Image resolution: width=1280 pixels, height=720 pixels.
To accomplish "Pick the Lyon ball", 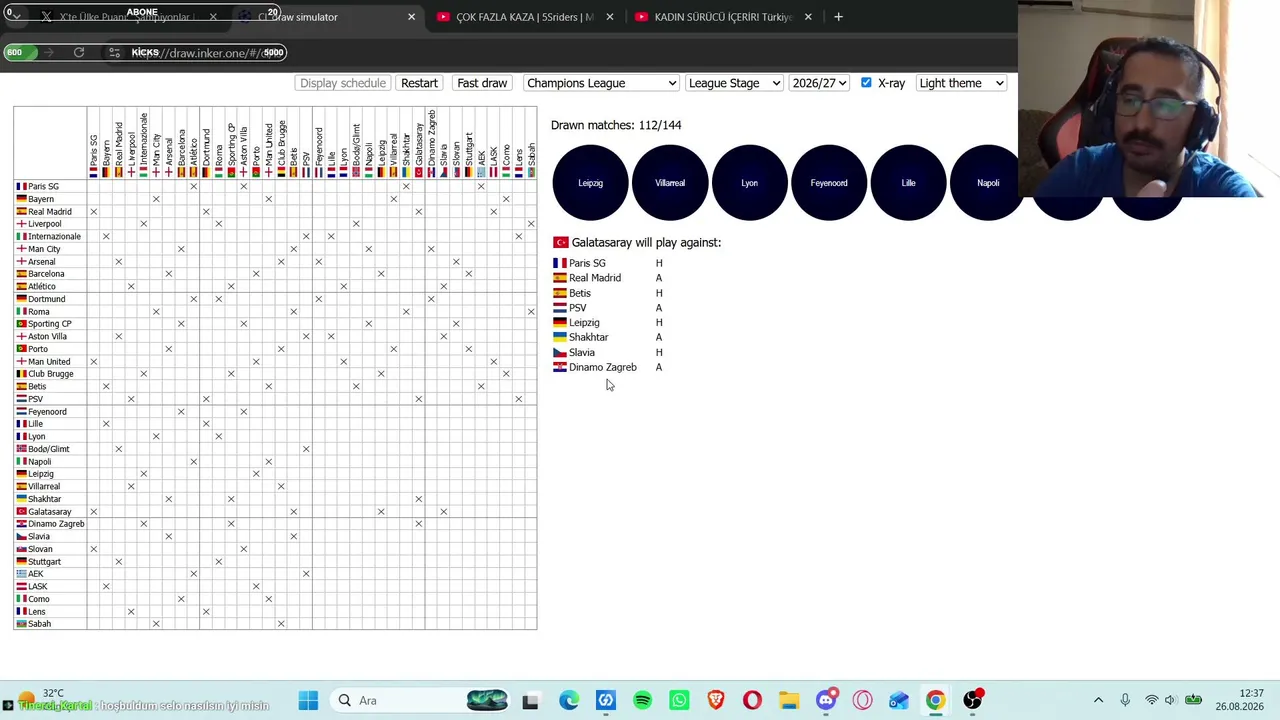I will click(x=749, y=183).
